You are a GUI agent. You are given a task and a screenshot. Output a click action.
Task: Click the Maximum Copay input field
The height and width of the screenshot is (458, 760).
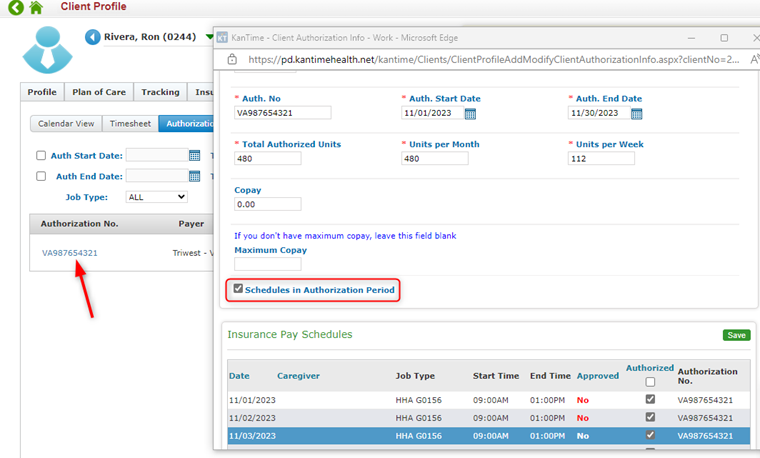click(267, 264)
